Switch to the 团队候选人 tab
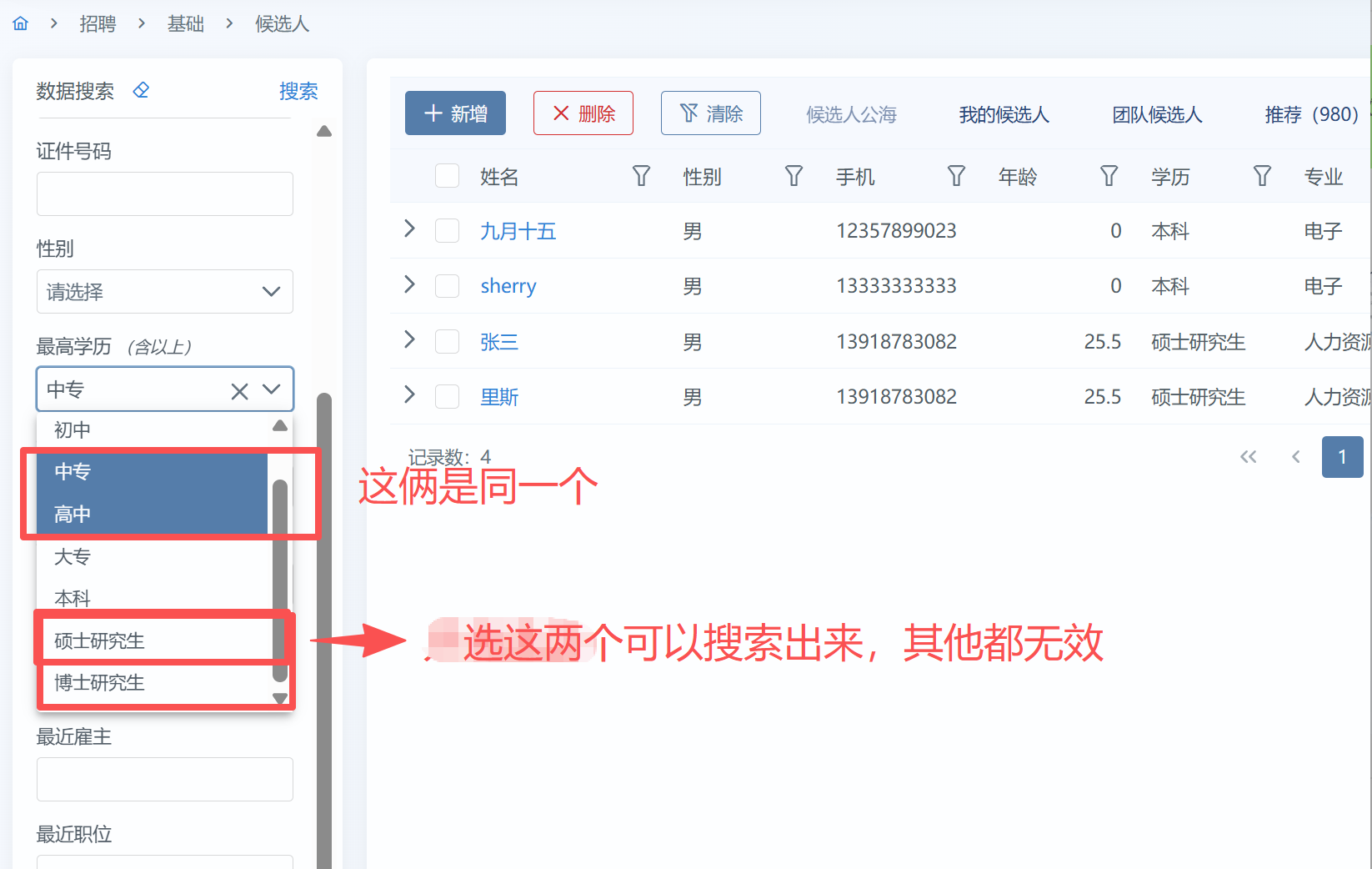Viewport: 1372px width, 869px height. pyautogui.click(x=1157, y=114)
